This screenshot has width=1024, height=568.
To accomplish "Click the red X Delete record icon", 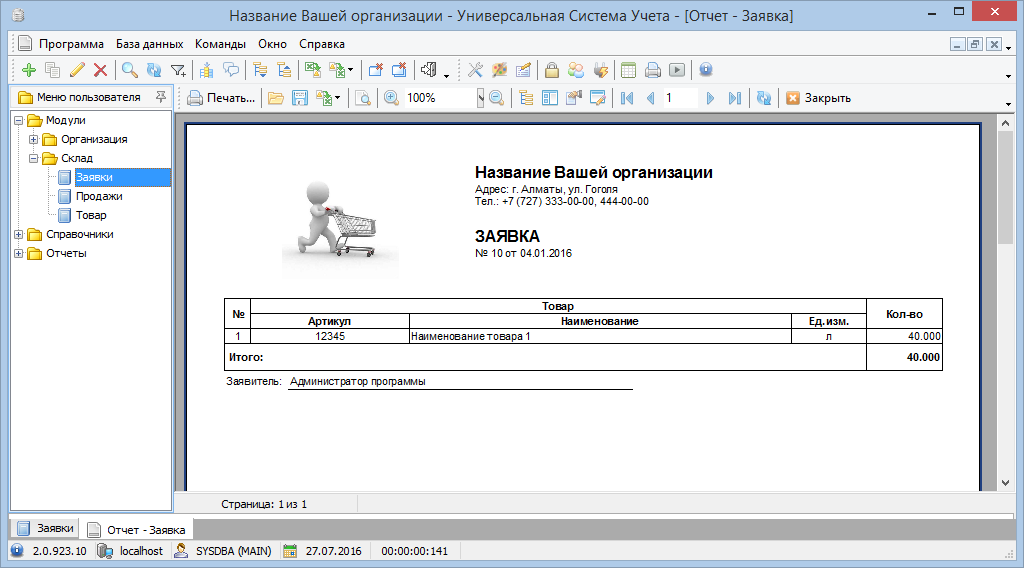I will pyautogui.click(x=100, y=70).
